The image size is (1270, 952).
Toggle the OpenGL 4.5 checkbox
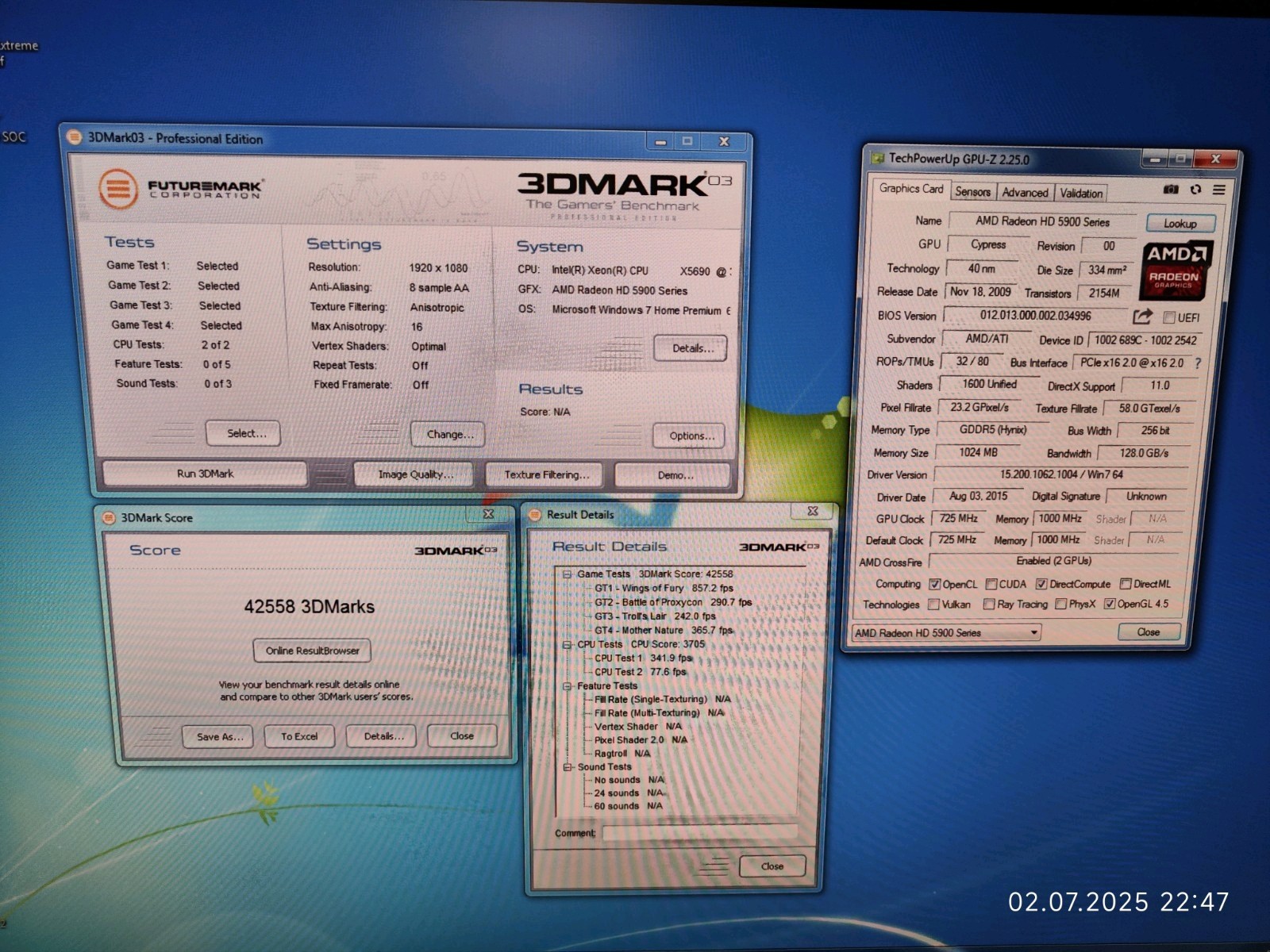1110,604
